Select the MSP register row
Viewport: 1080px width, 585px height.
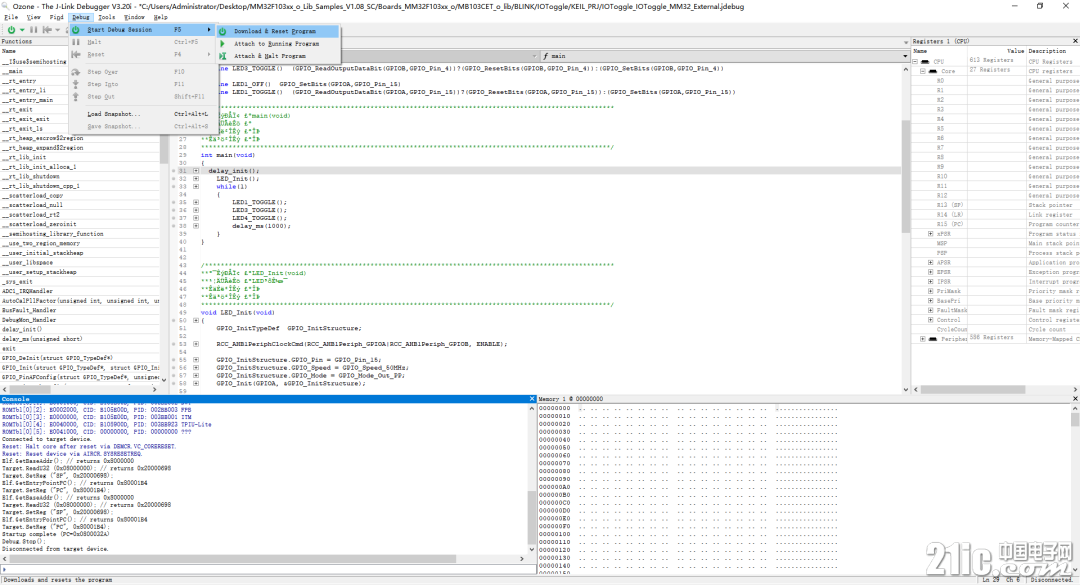995,243
